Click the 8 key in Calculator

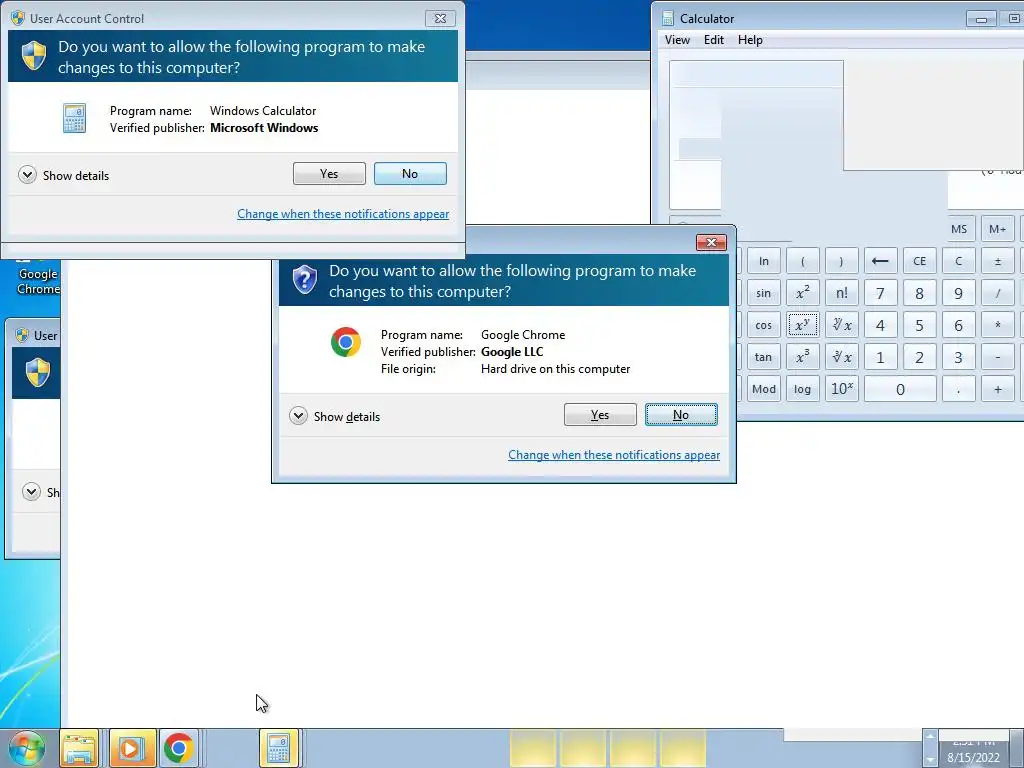click(x=920, y=293)
